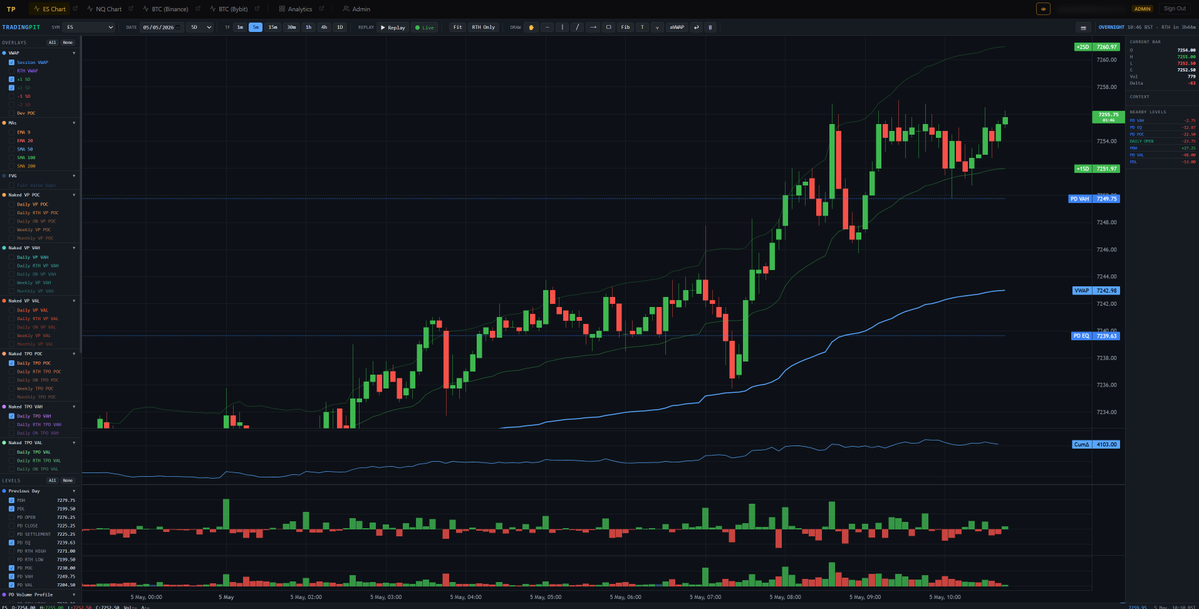The width and height of the screenshot is (1199, 609).
Task: Click the trash delete drawings icon
Action: pyautogui.click(x=710, y=27)
